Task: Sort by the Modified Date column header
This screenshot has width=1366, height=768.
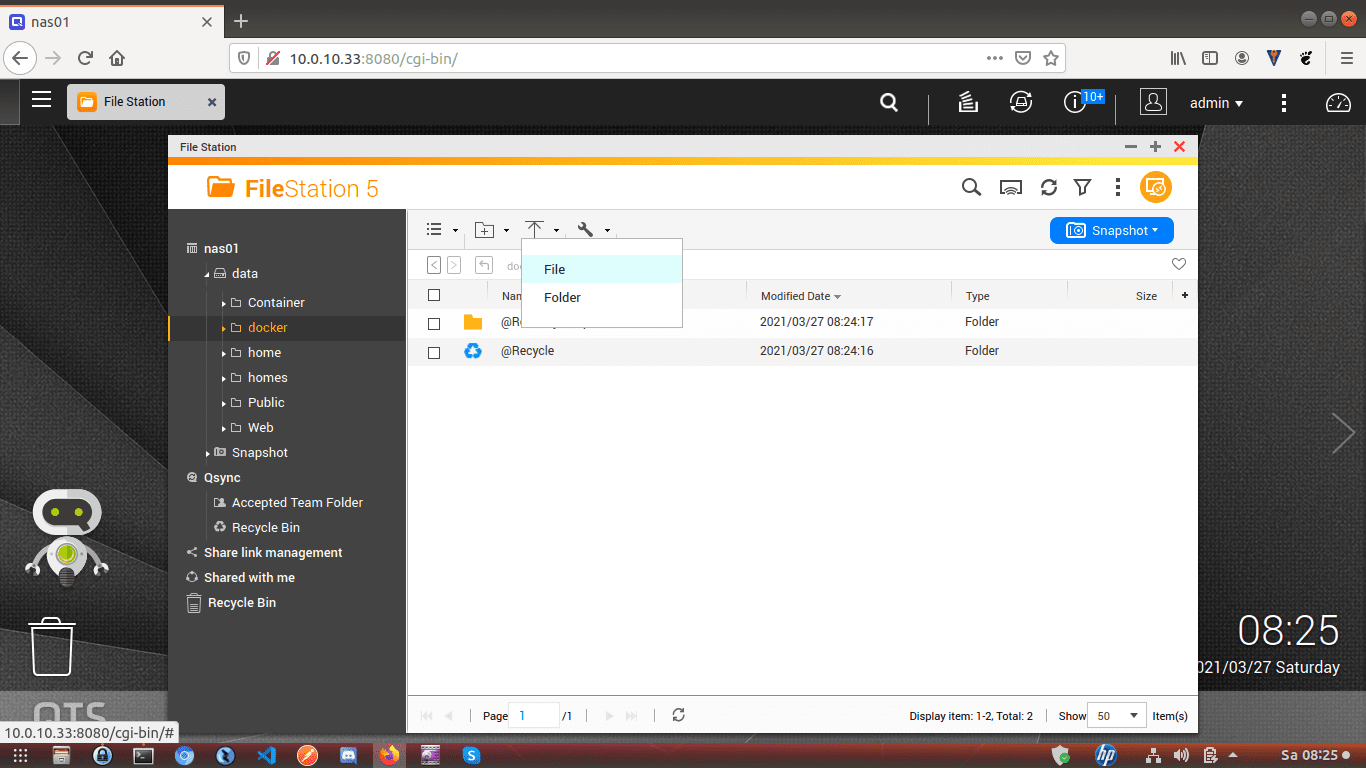Action: tap(800, 296)
